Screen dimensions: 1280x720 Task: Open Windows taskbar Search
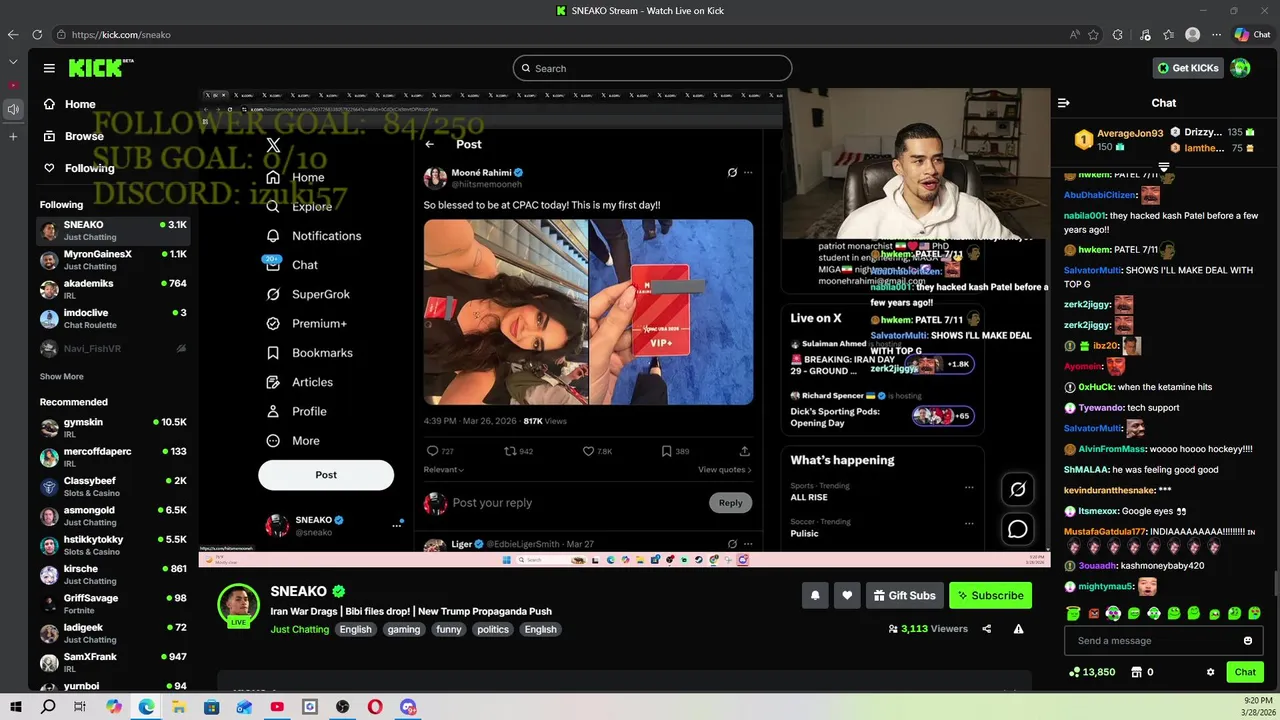click(48, 707)
